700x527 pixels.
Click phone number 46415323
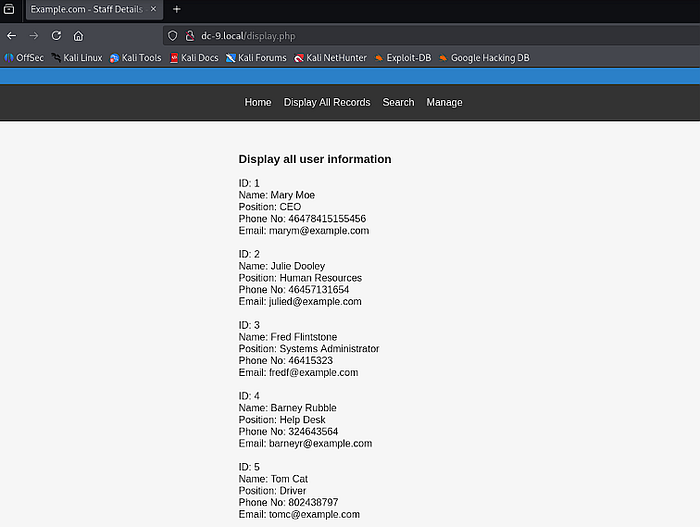click(x=310, y=360)
